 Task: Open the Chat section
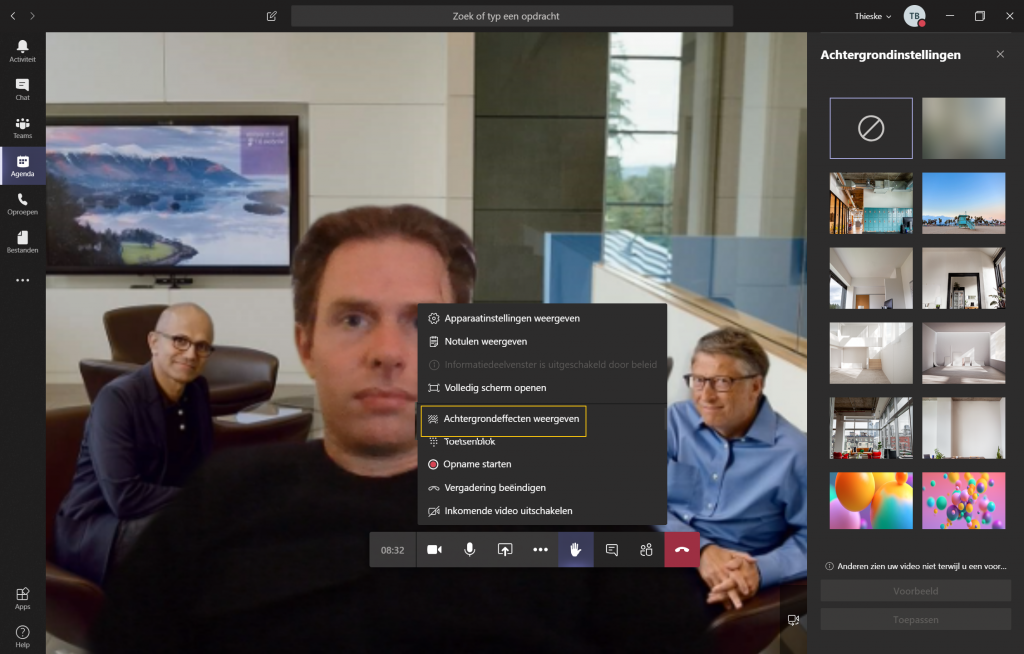22,90
